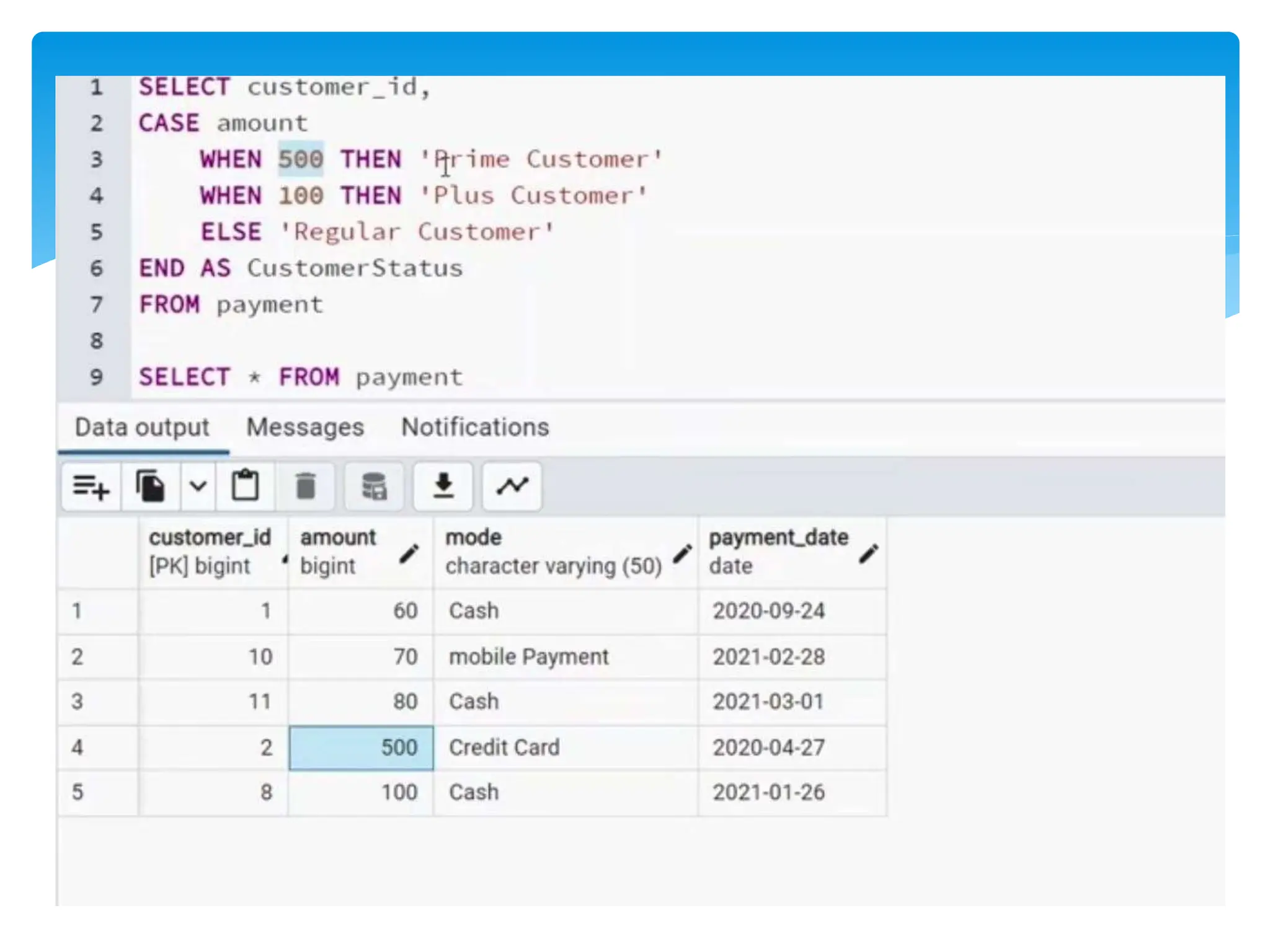Switch to the Messages tab

coord(305,428)
